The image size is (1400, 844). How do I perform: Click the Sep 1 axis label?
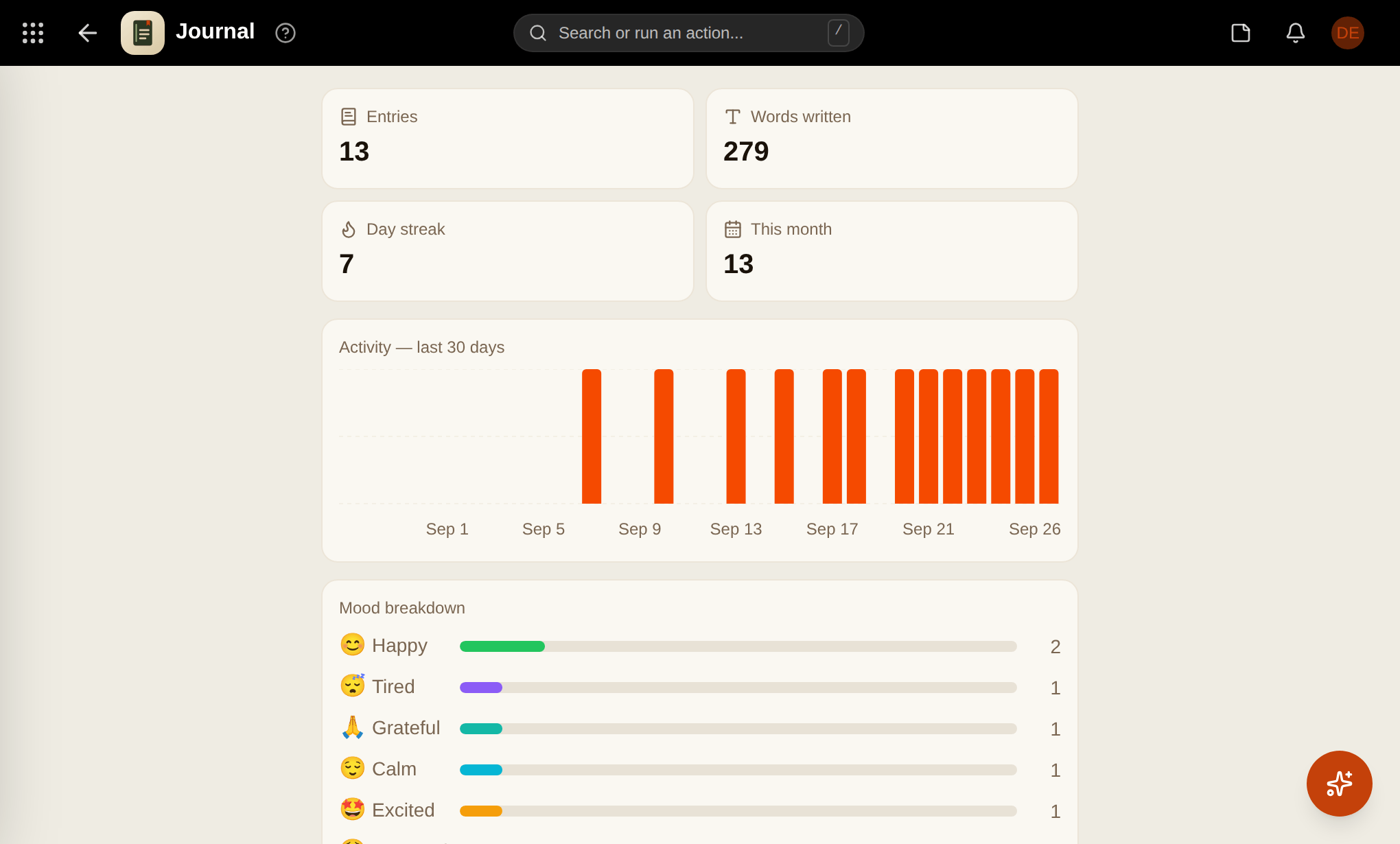[447, 529]
